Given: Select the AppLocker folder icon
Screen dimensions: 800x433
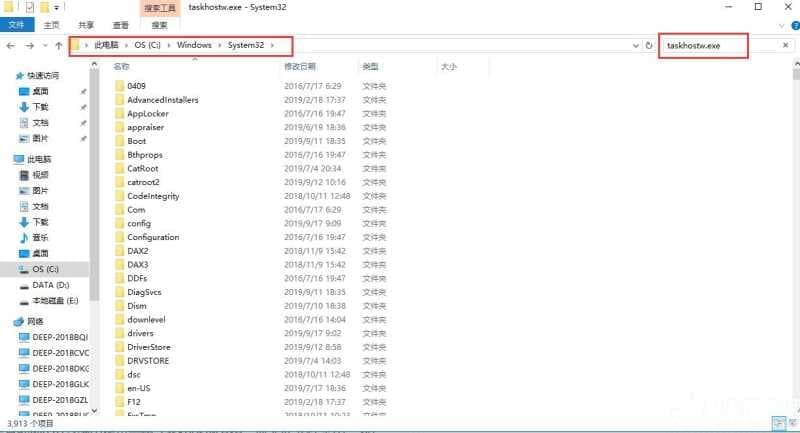Looking at the screenshot, I should [x=119, y=113].
